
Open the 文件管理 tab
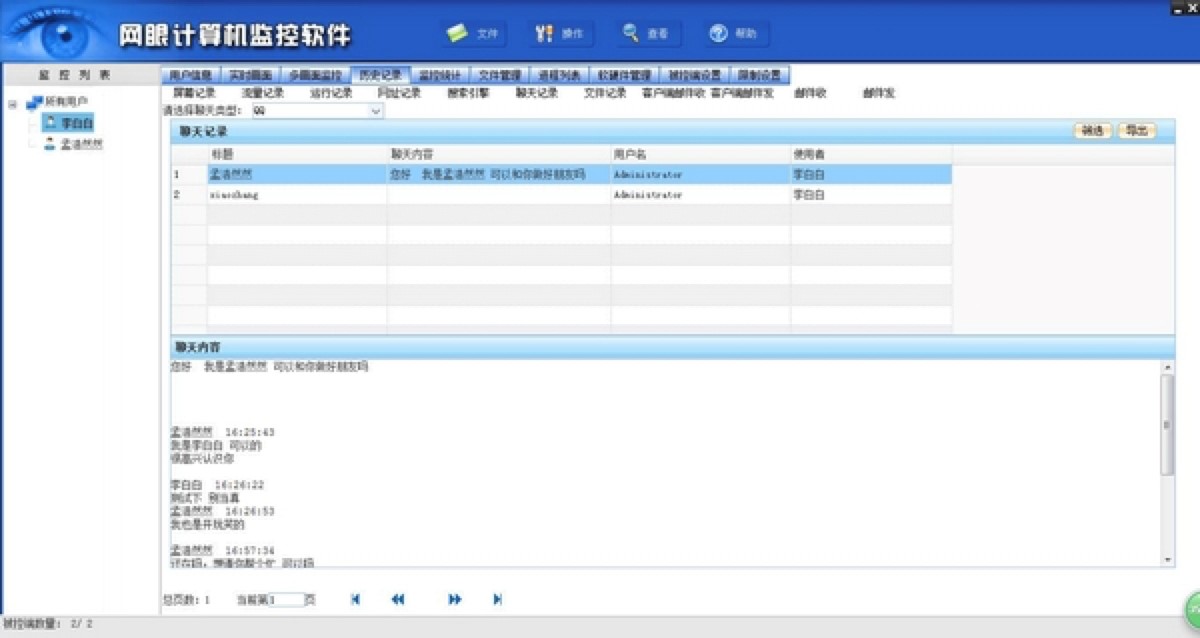(x=498, y=75)
